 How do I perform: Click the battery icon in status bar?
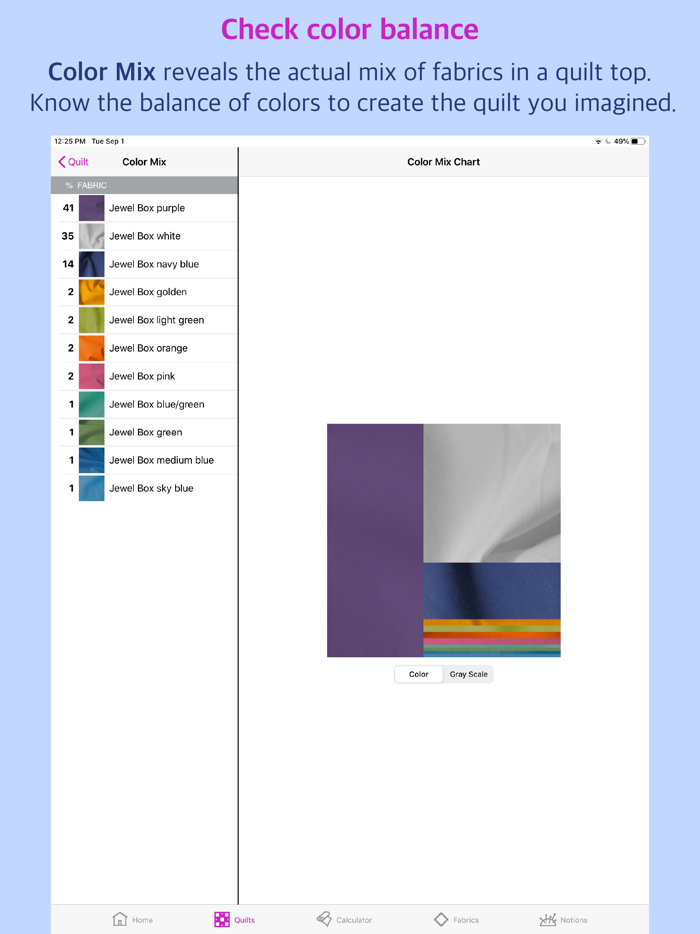click(x=638, y=141)
